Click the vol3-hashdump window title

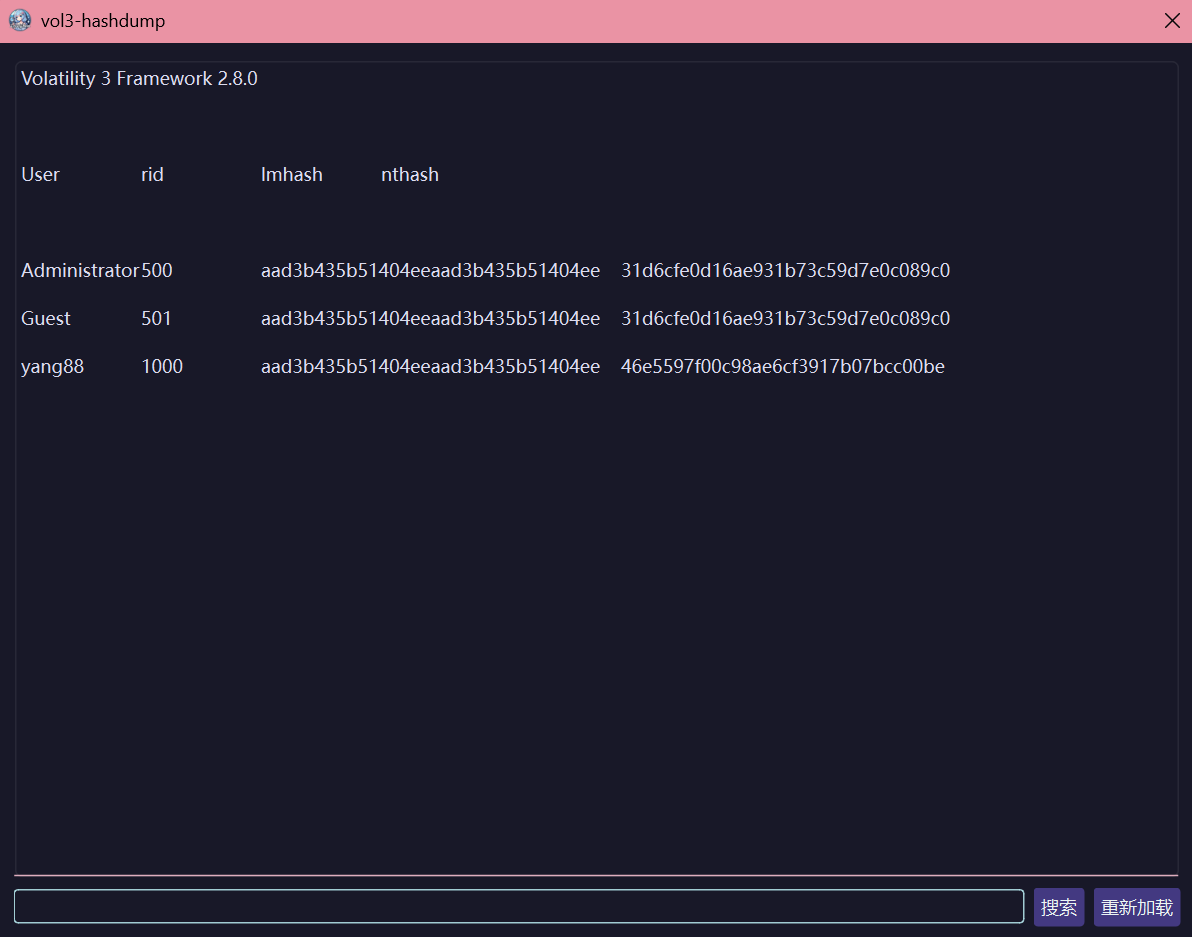click(x=103, y=21)
